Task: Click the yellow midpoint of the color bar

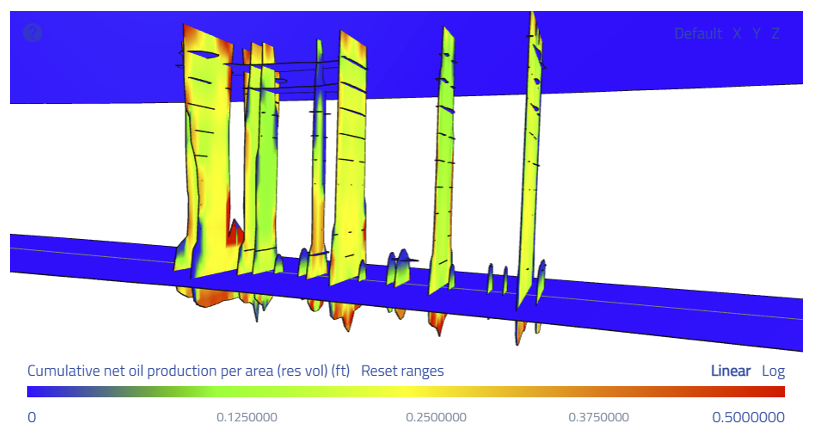Action: click(406, 392)
